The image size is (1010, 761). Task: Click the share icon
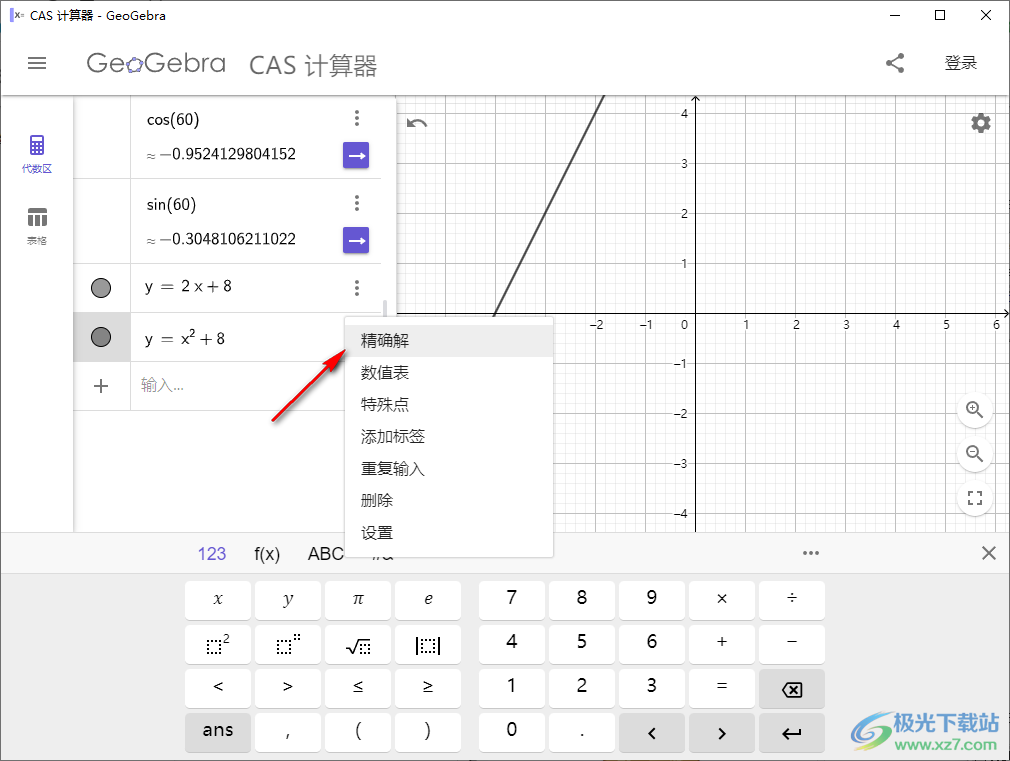point(894,63)
